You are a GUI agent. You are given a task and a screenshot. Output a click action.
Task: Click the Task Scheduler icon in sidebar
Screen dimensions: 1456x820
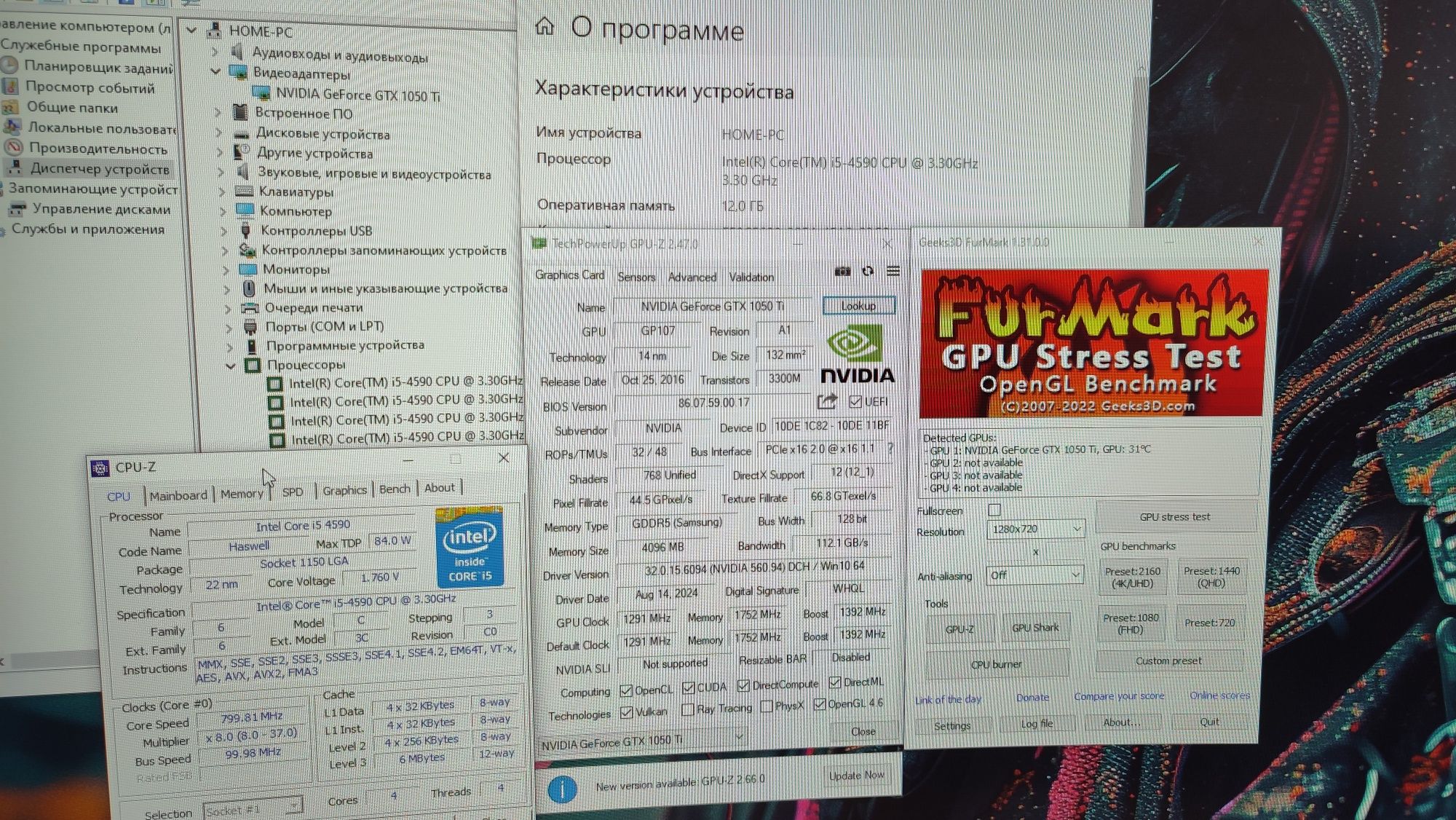point(9,66)
